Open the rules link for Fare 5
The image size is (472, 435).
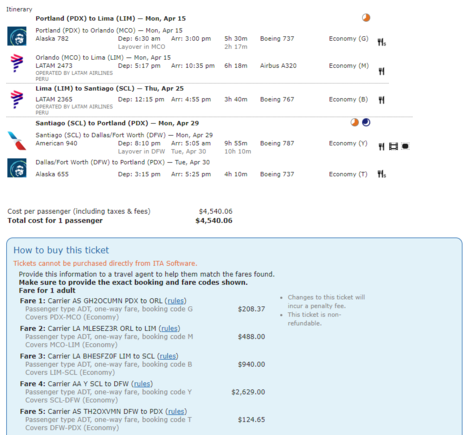[x=176, y=411]
